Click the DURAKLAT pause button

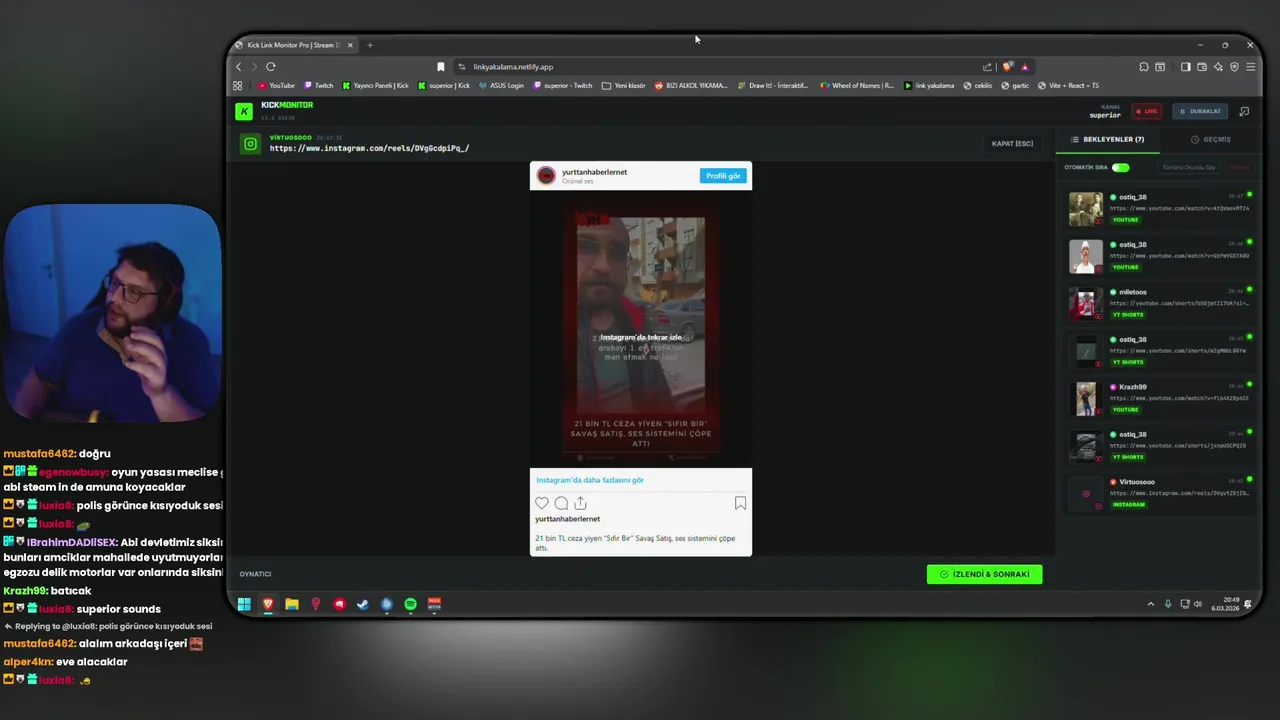coord(1200,111)
